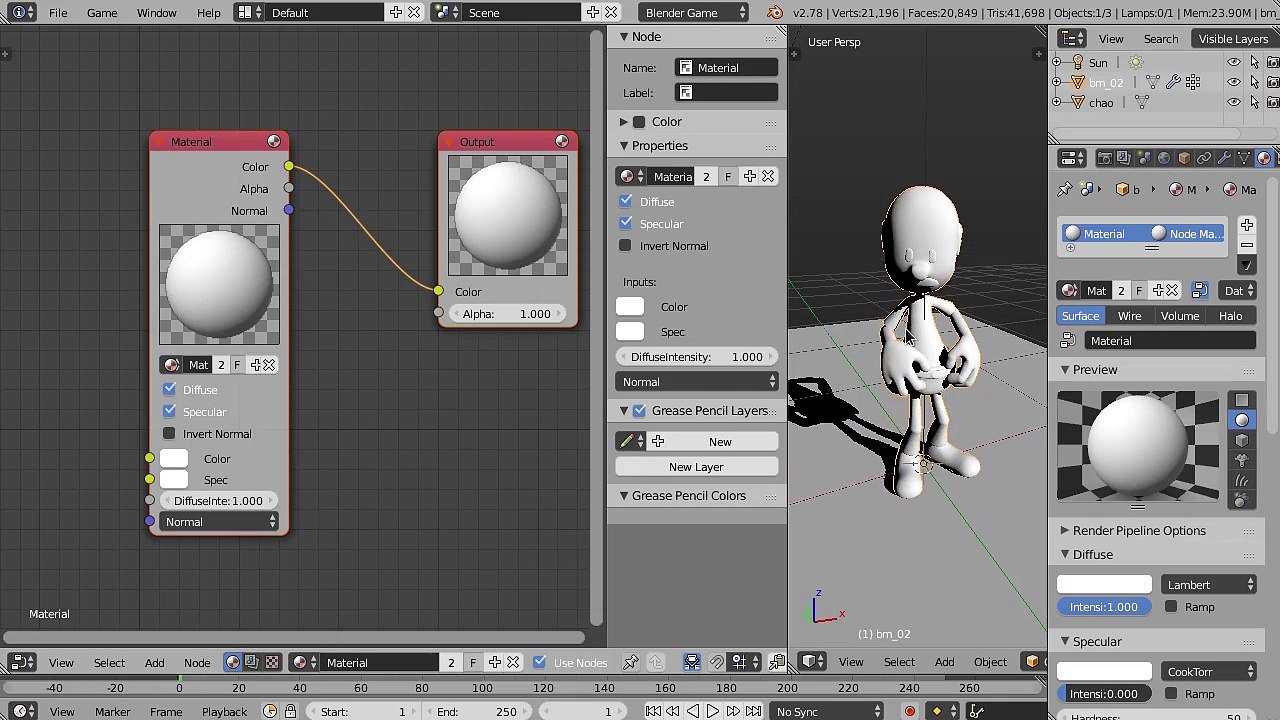The width and height of the screenshot is (1280, 720).
Task: Click the Alpha value on Output node
Action: point(508,314)
